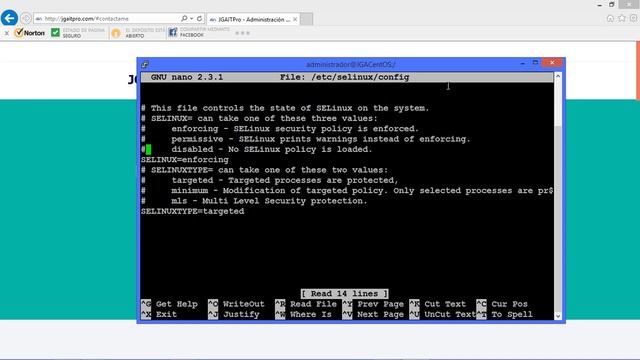This screenshot has width=640, height=360.
Task: Open the browser Home icon
Action: 610,18
